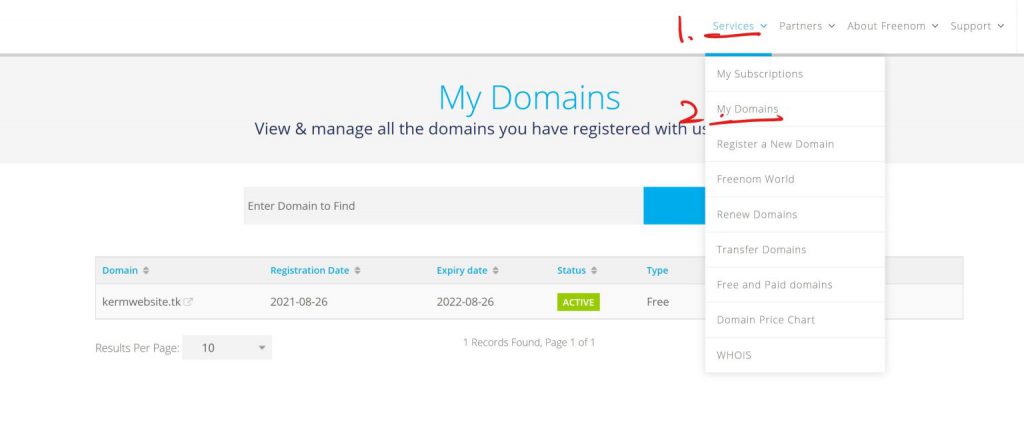The width and height of the screenshot is (1024, 421).
Task: Open the Support dropdown
Action: click(x=976, y=26)
